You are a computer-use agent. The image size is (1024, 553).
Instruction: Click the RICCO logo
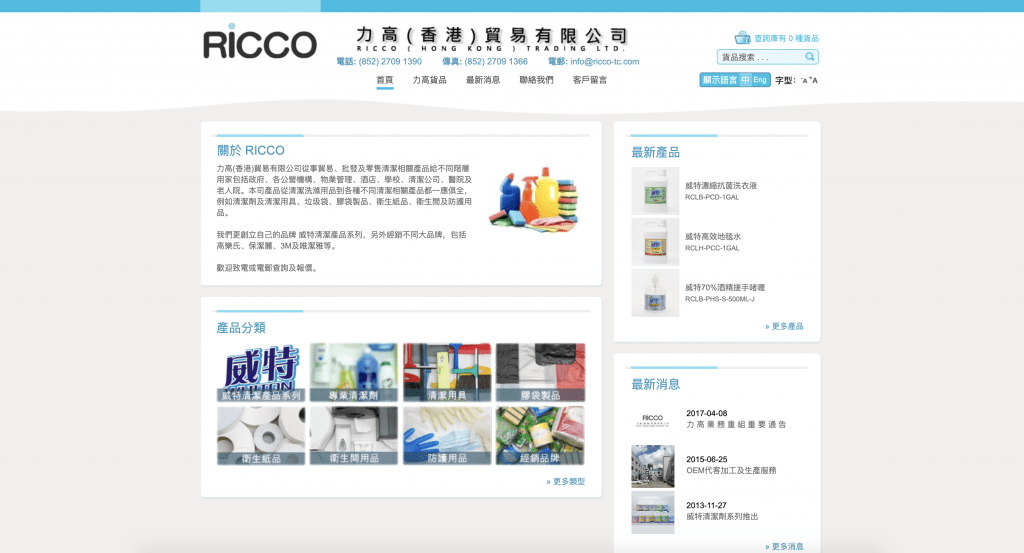(260, 42)
